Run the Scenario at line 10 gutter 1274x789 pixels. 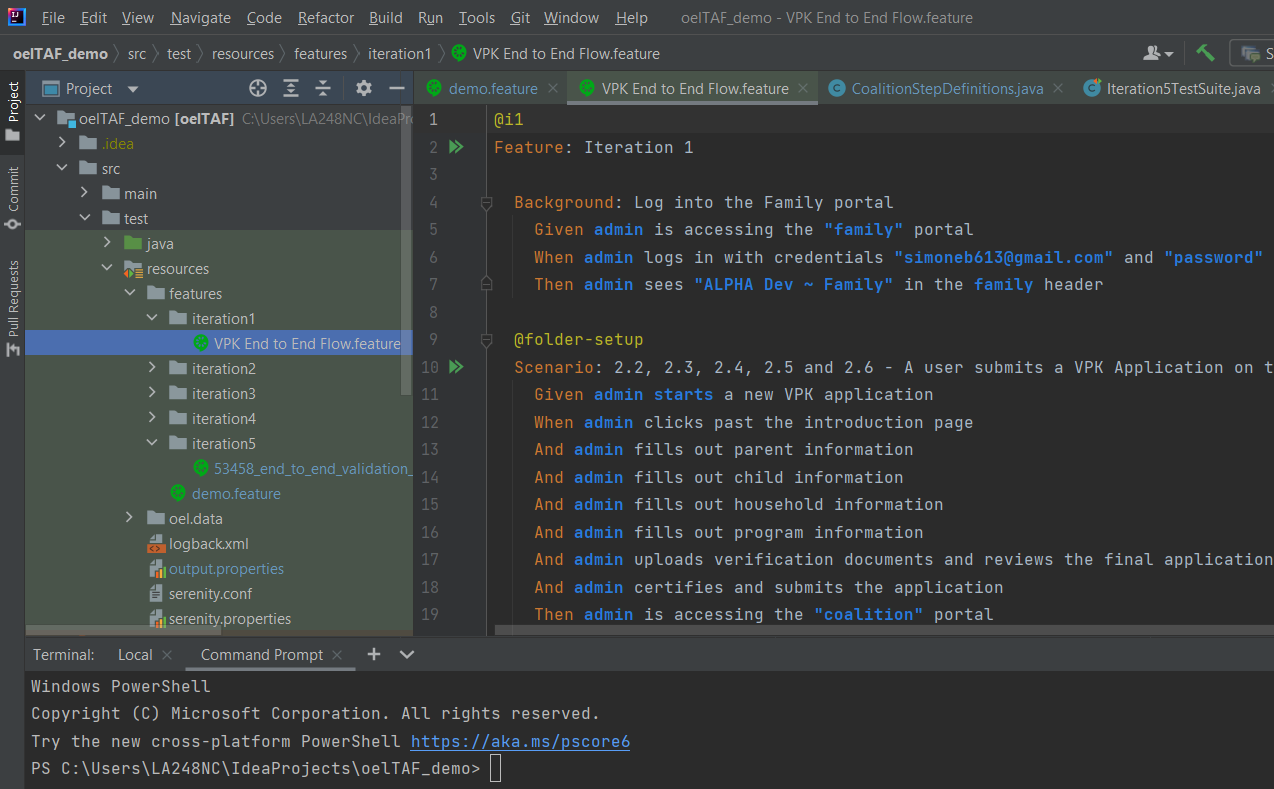click(x=457, y=367)
